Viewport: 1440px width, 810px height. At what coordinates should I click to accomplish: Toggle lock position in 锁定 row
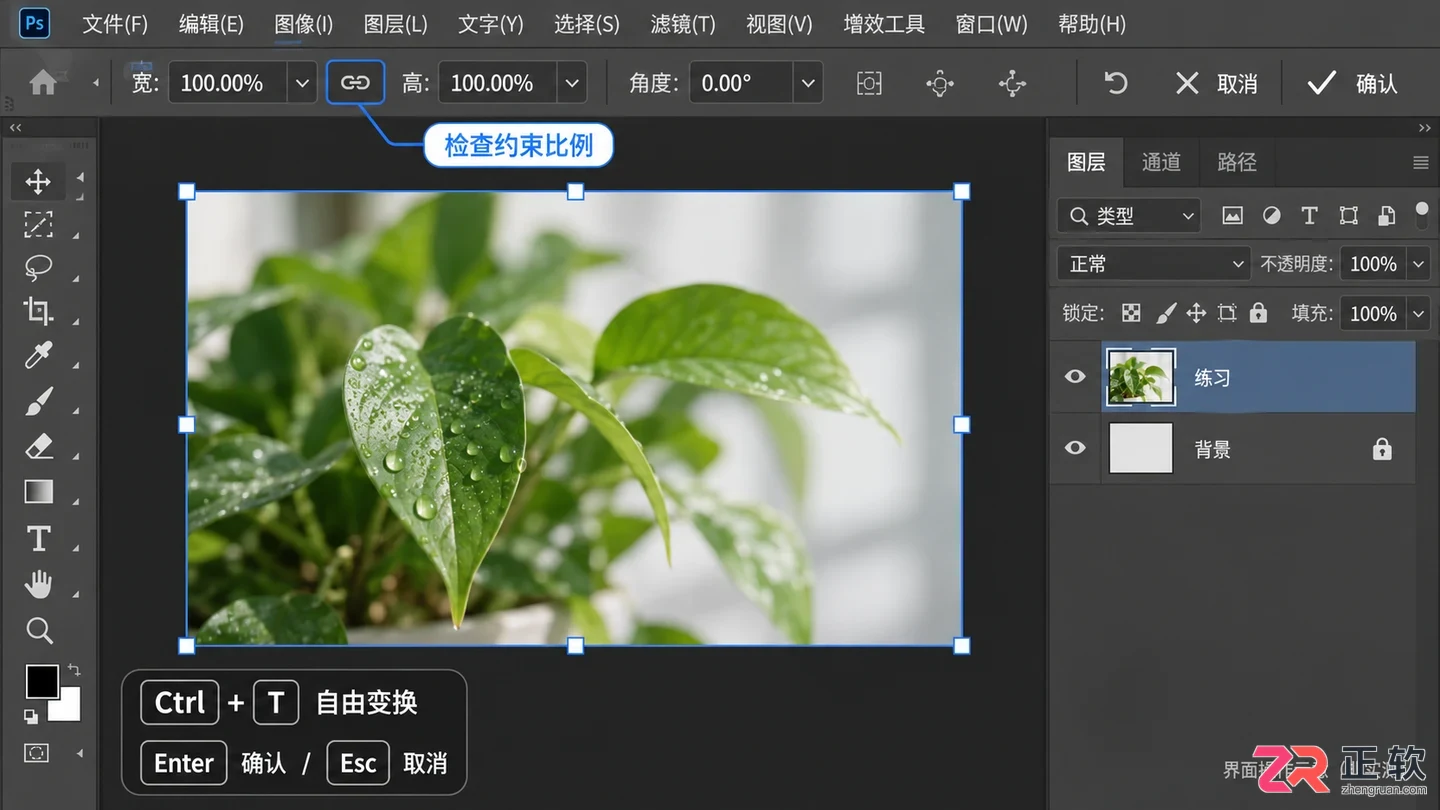(1196, 313)
